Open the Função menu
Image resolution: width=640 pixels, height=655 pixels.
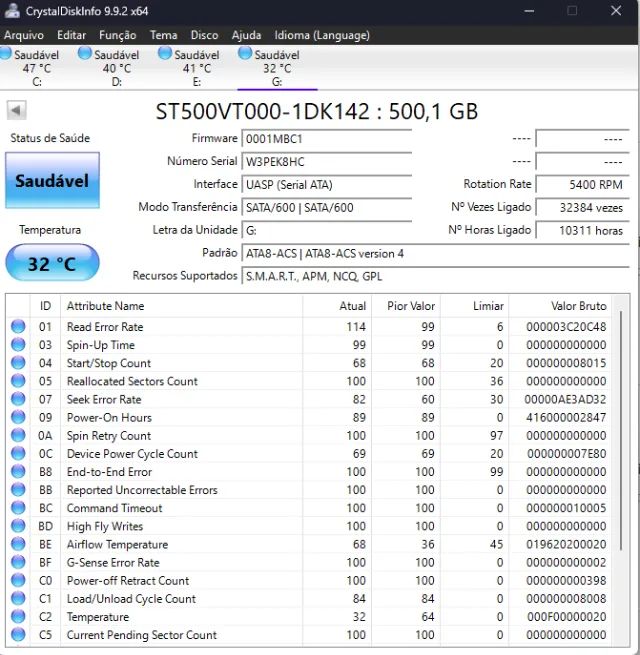point(117,35)
